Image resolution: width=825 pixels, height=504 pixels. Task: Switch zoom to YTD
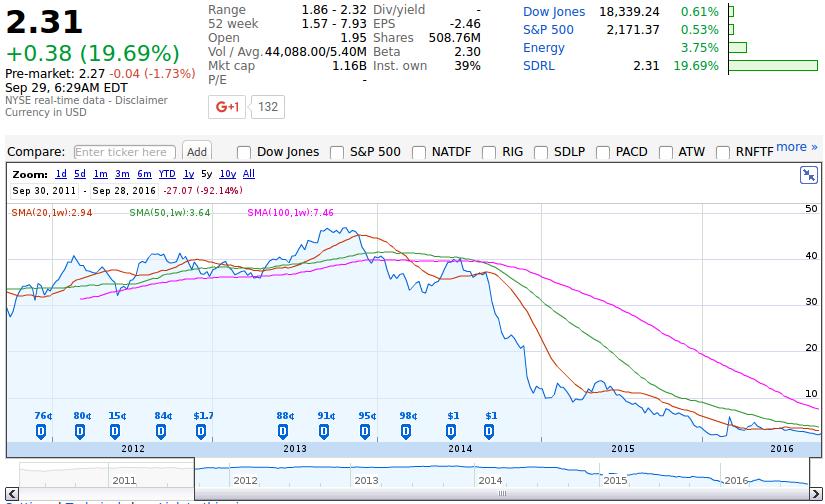pyautogui.click(x=167, y=174)
